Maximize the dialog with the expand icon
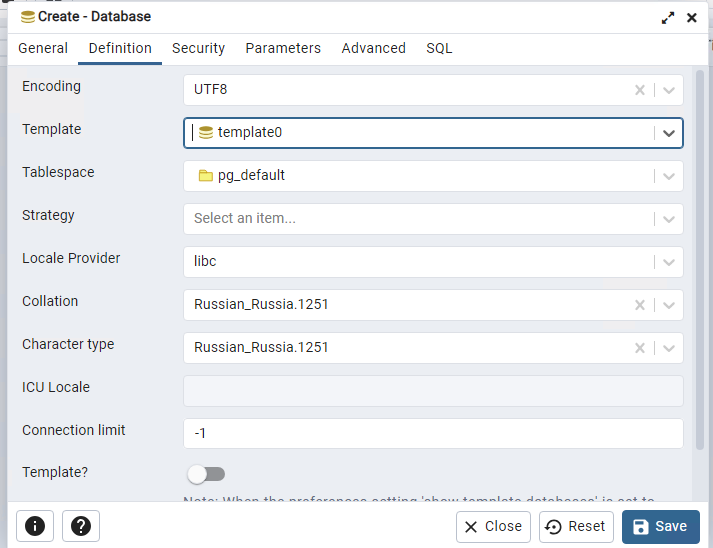Image resolution: width=713 pixels, height=548 pixels. [668, 18]
